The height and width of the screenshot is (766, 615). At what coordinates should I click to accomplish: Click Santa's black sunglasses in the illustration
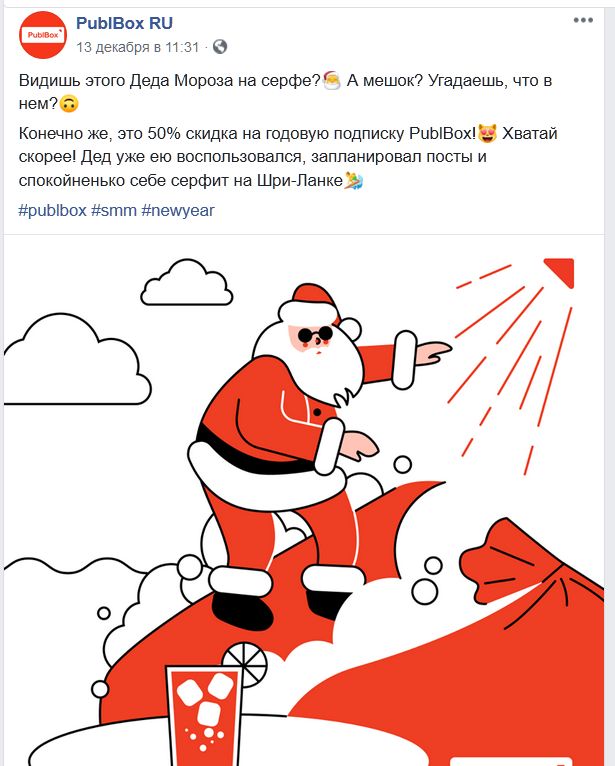pyautogui.click(x=315, y=336)
